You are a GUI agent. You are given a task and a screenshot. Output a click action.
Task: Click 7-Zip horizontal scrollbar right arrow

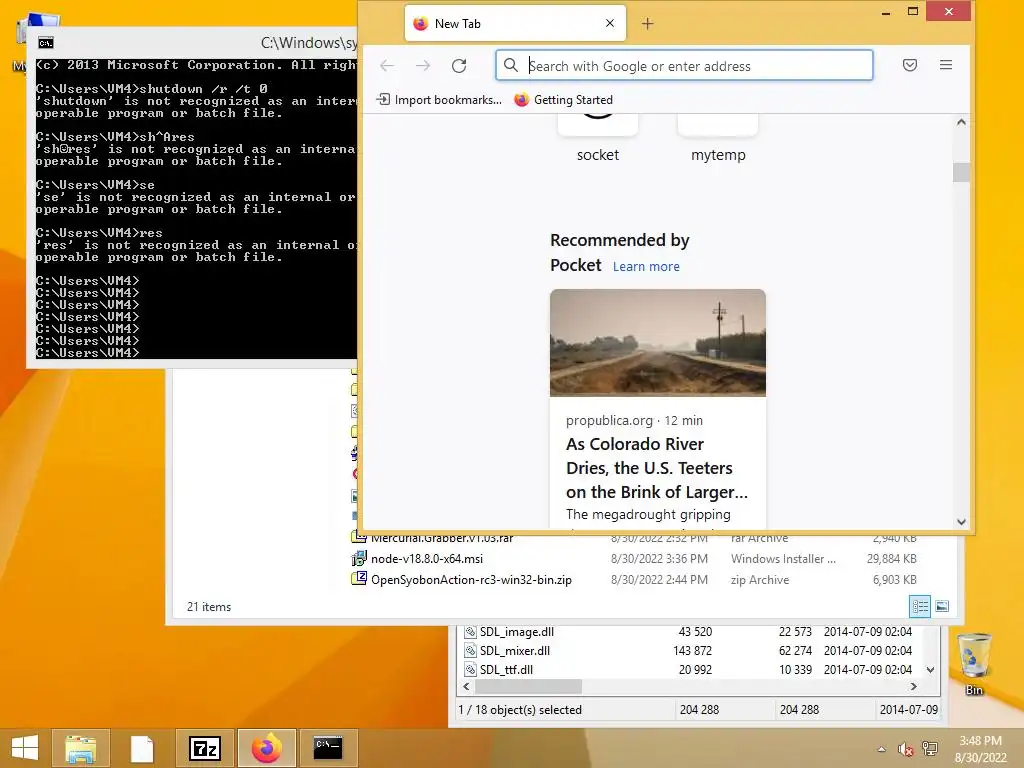click(914, 686)
